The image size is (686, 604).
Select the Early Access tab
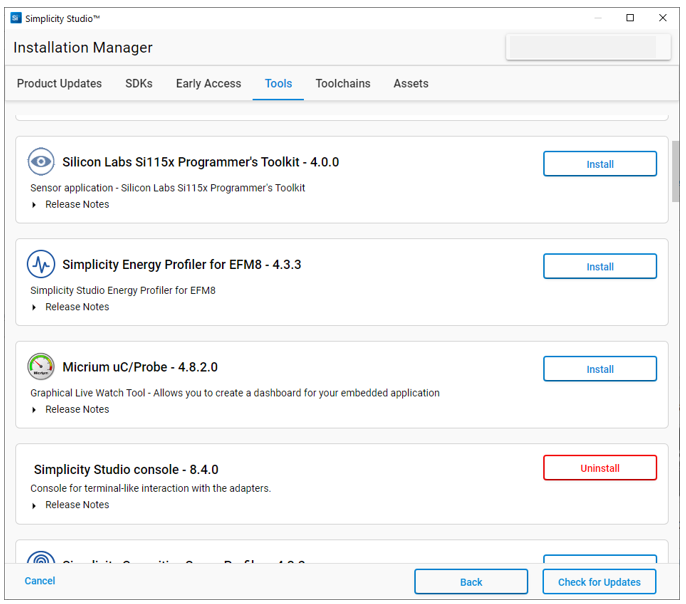[208, 84]
